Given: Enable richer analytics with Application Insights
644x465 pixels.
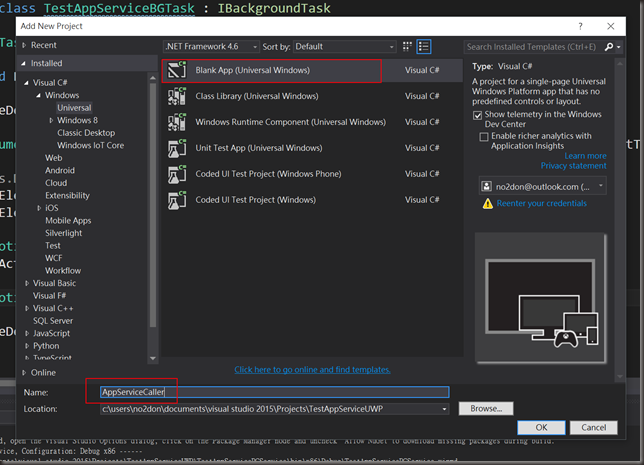Looking at the screenshot, I should pos(484,136).
